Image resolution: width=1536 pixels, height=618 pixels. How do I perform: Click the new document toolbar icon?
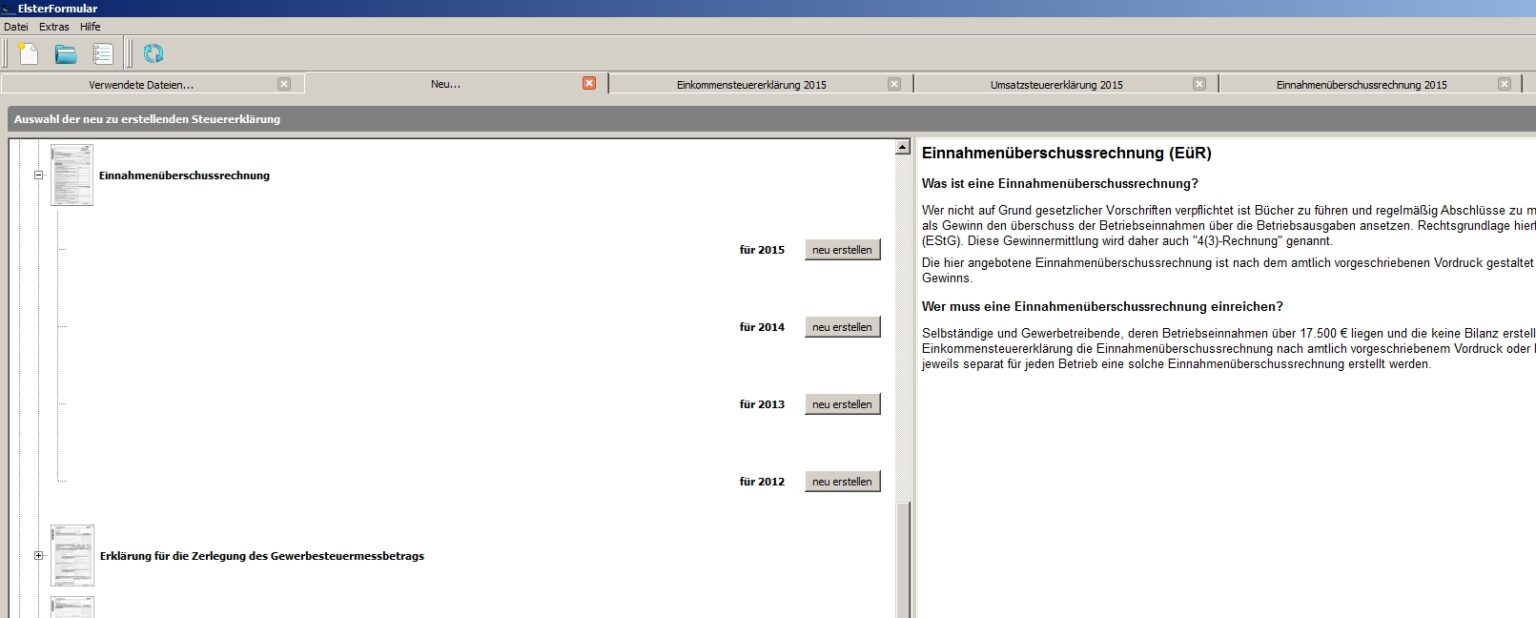(29, 54)
